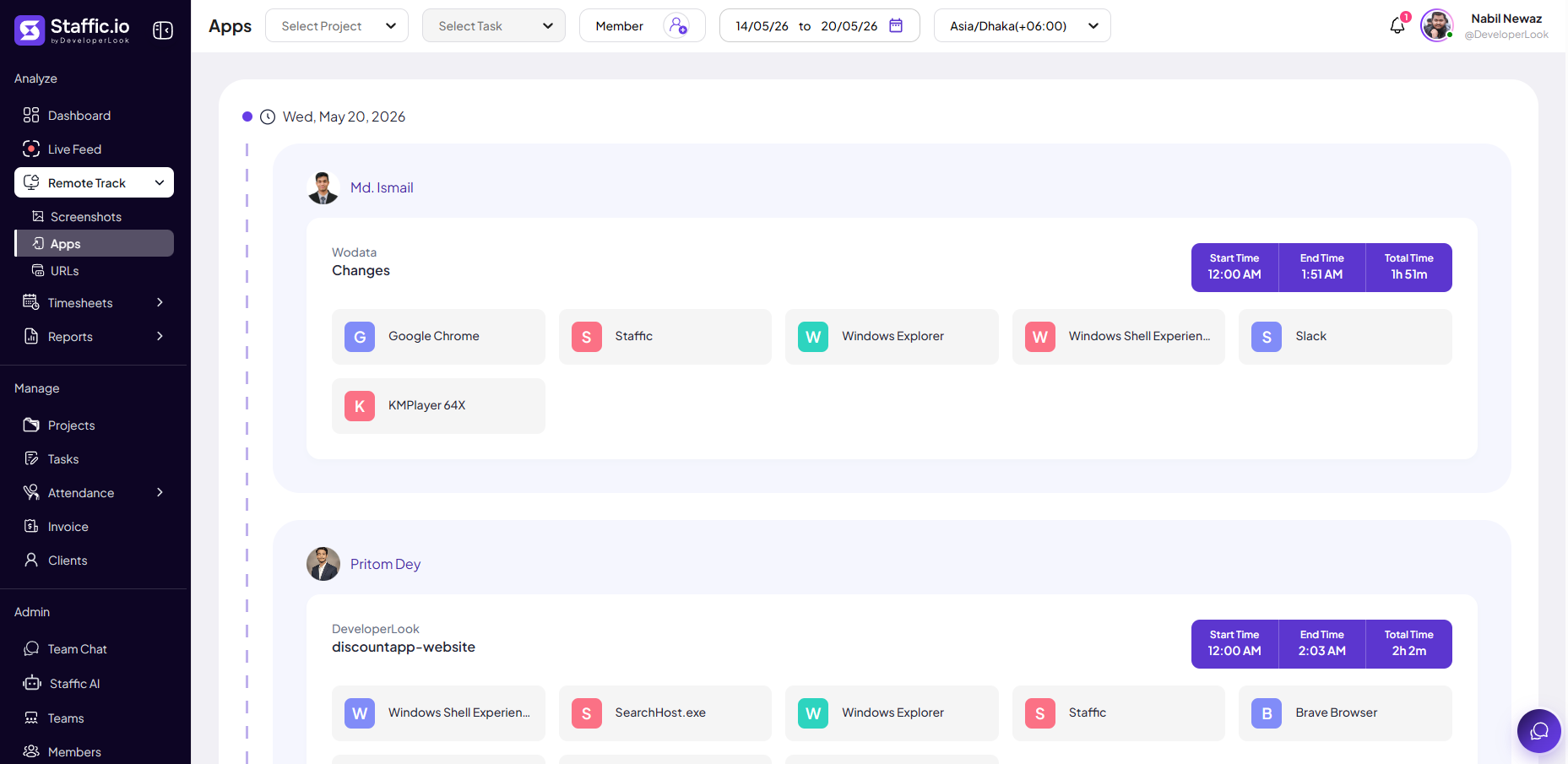This screenshot has width=1568, height=764.
Task: Click the 14/05/26 start date field
Action: tap(762, 26)
